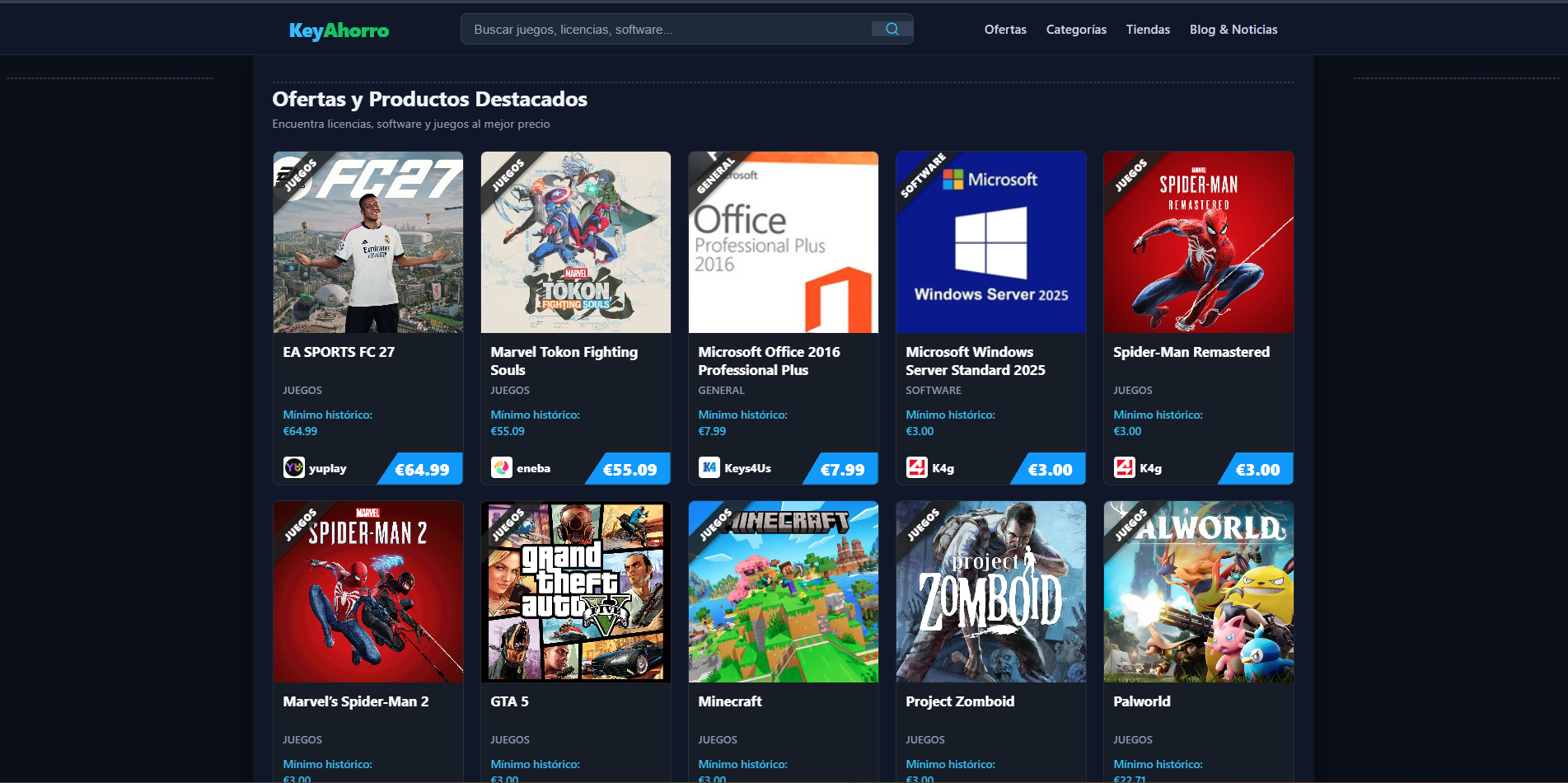Viewport: 1568px width, 783px height.
Task: Click the eneba store icon
Action: coord(502,467)
